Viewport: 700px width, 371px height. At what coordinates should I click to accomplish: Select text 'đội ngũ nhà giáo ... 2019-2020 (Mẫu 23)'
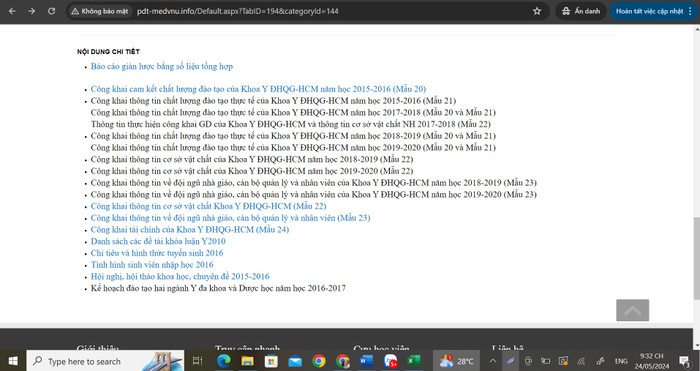tap(356, 194)
